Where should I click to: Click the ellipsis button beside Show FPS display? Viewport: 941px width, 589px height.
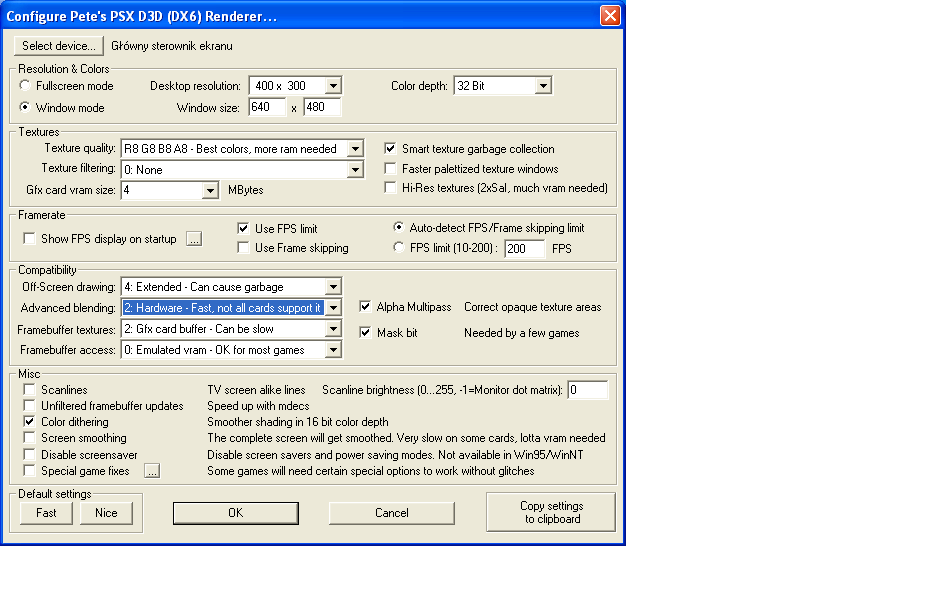(194, 239)
